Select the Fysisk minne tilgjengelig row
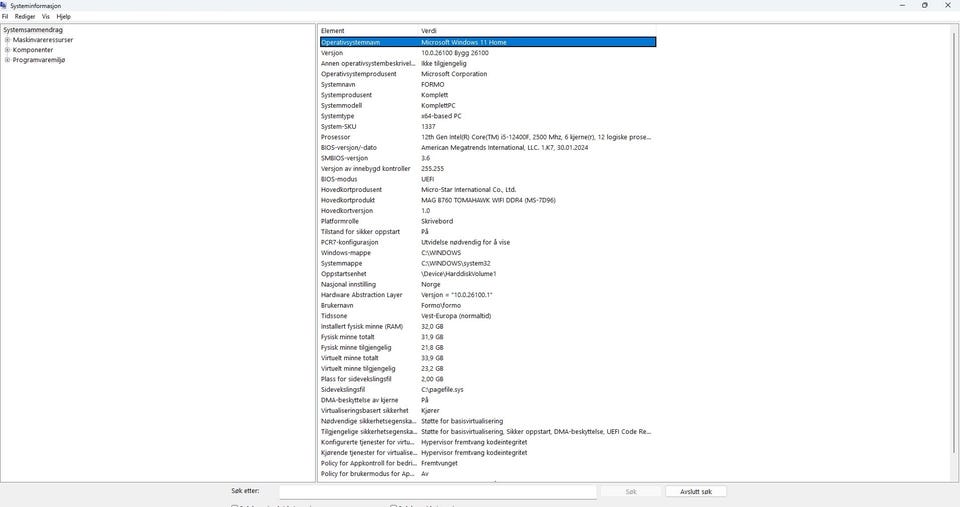The height and width of the screenshot is (507, 960). pyautogui.click(x=487, y=348)
